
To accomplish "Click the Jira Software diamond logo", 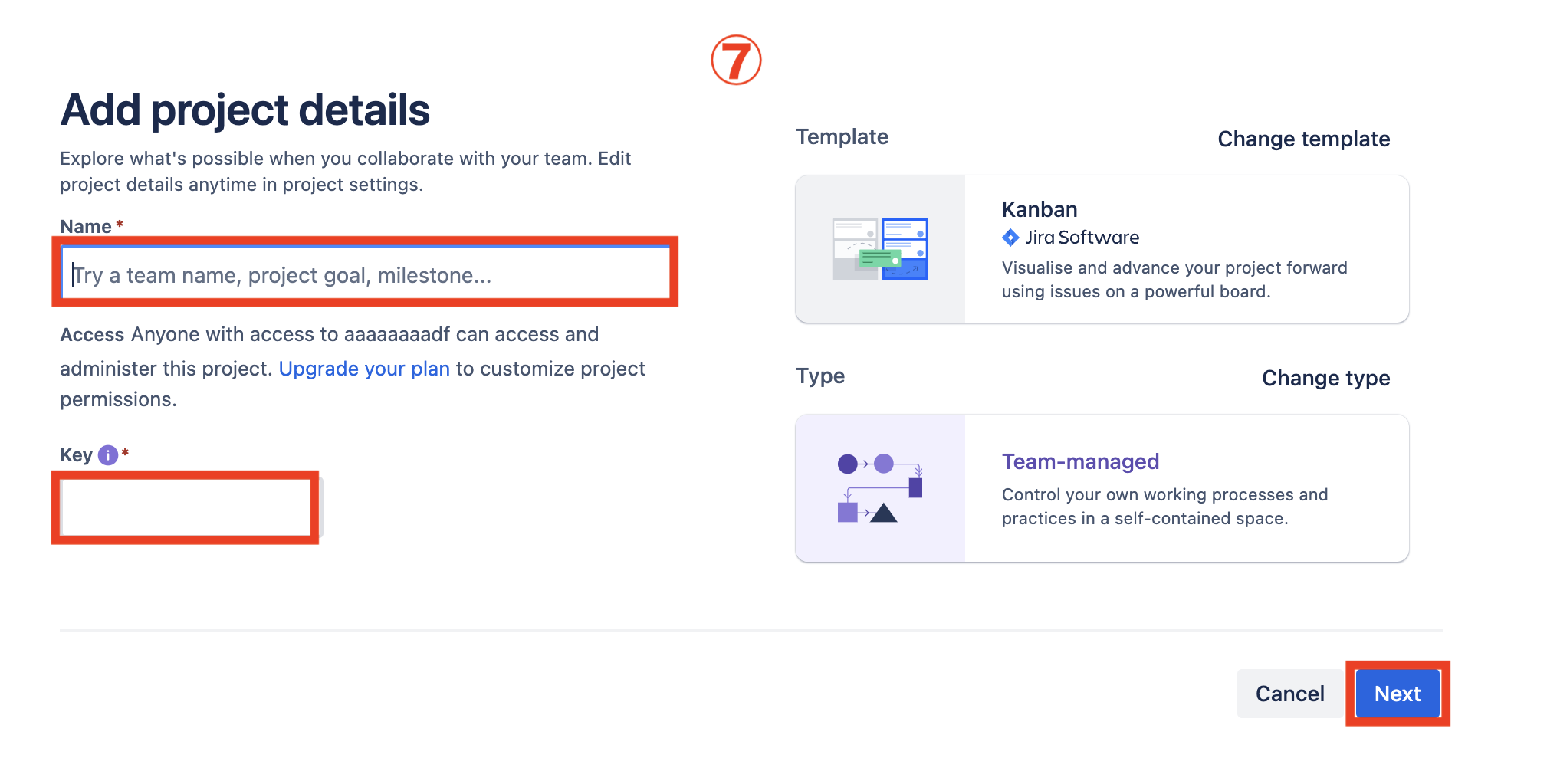I will 1010,238.
